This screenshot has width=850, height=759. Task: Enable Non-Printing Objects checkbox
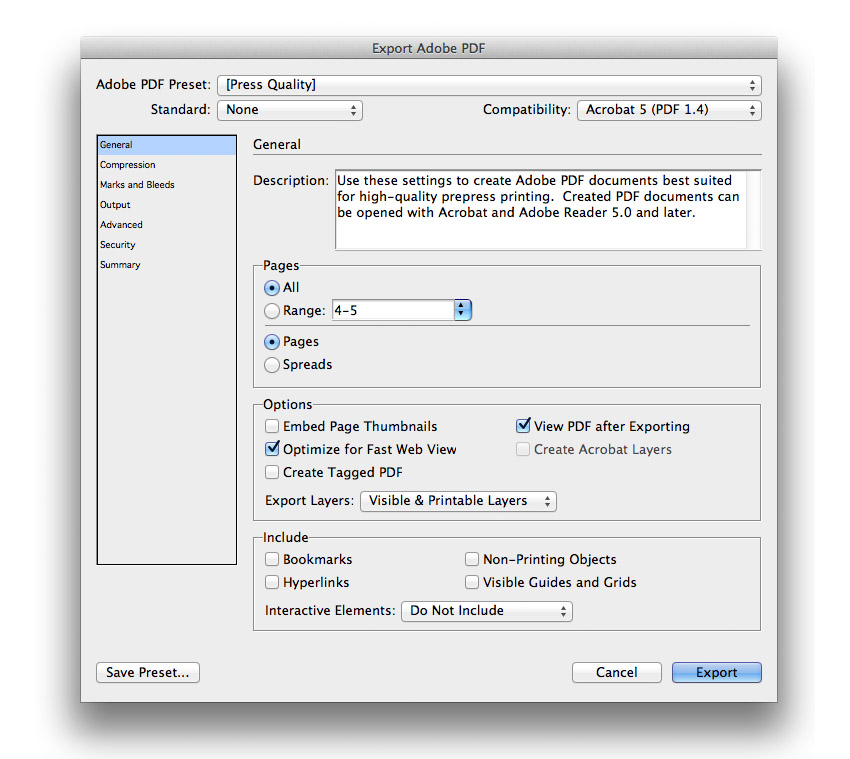(472, 559)
